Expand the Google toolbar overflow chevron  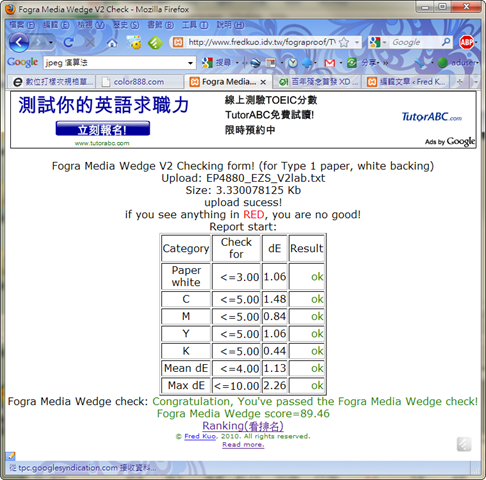pyautogui.click(x=386, y=63)
